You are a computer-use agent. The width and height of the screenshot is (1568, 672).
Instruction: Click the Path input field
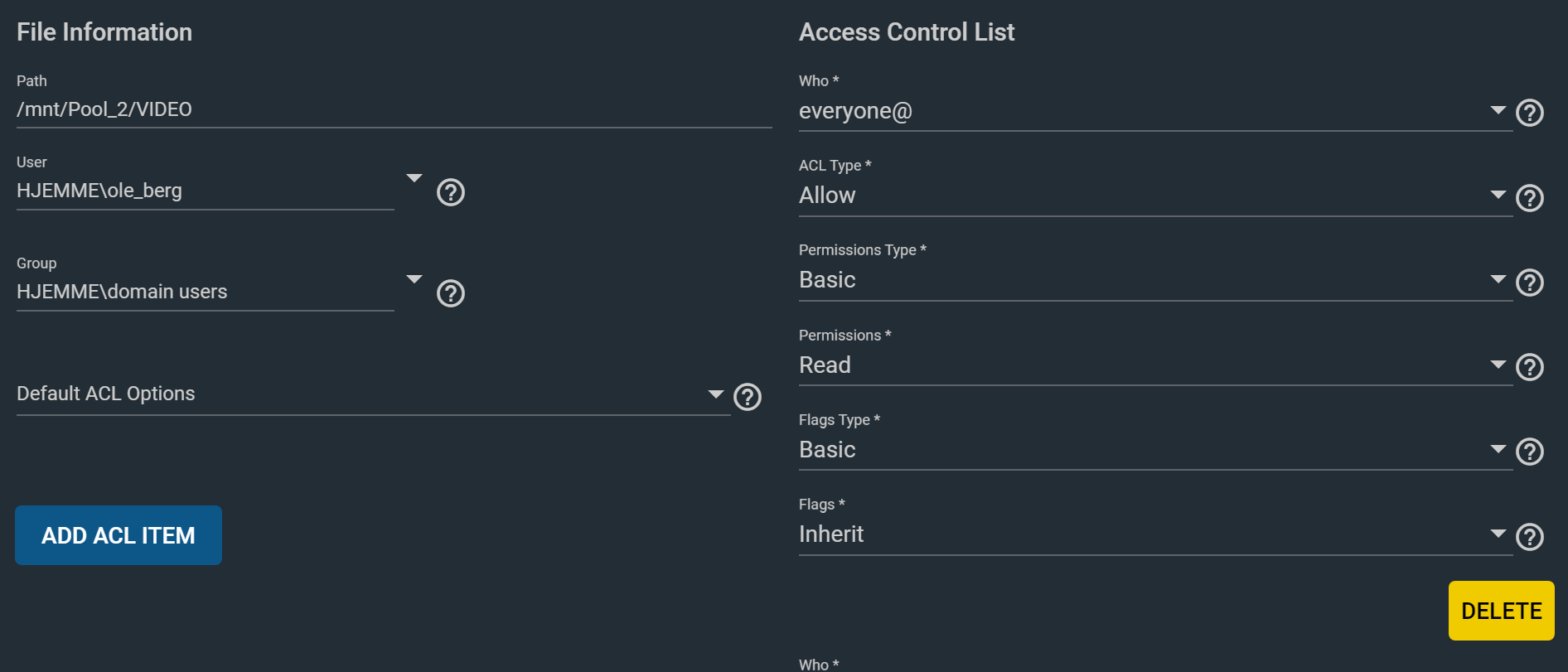pos(394,109)
